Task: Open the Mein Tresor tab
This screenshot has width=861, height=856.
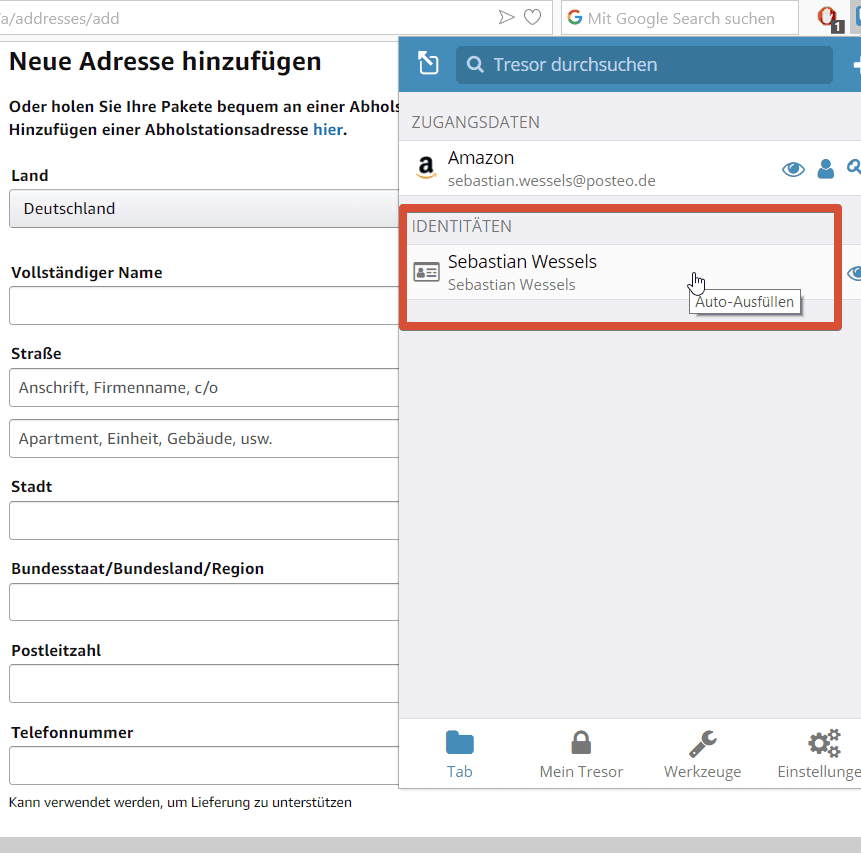Action: coord(581,754)
